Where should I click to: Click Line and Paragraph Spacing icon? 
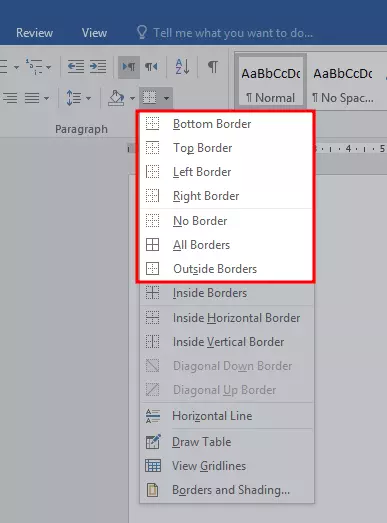(74, 98)
